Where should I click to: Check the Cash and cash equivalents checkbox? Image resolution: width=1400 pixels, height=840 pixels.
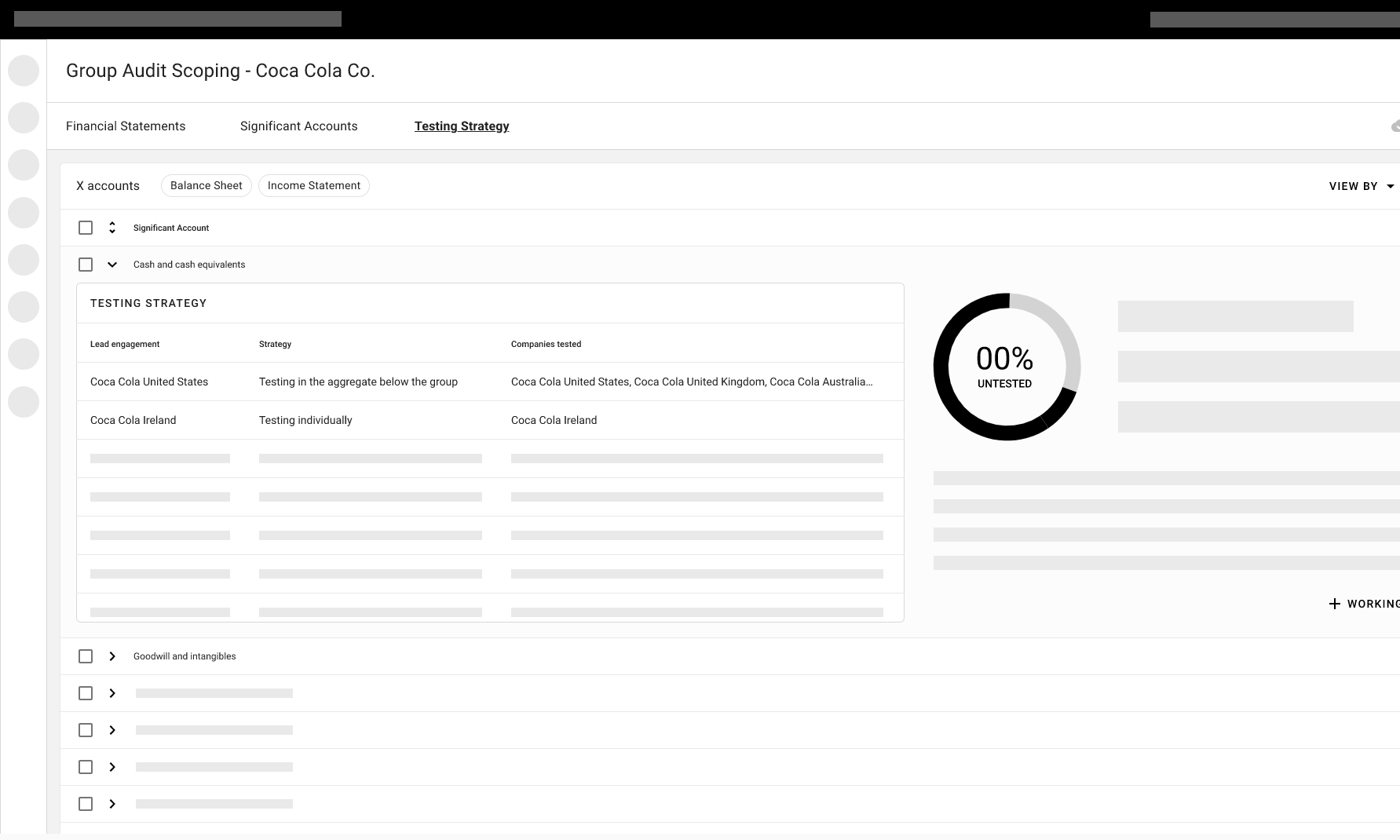[86, 265]
